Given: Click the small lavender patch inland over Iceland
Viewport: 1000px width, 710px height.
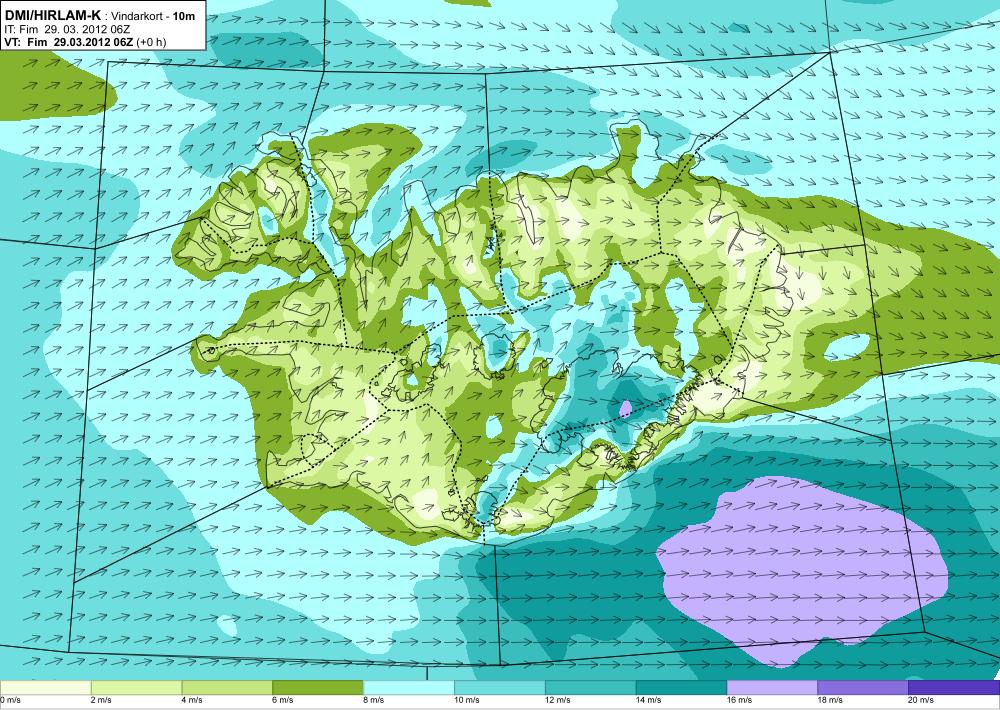Looking at the screenshot, I should point(626,408).
